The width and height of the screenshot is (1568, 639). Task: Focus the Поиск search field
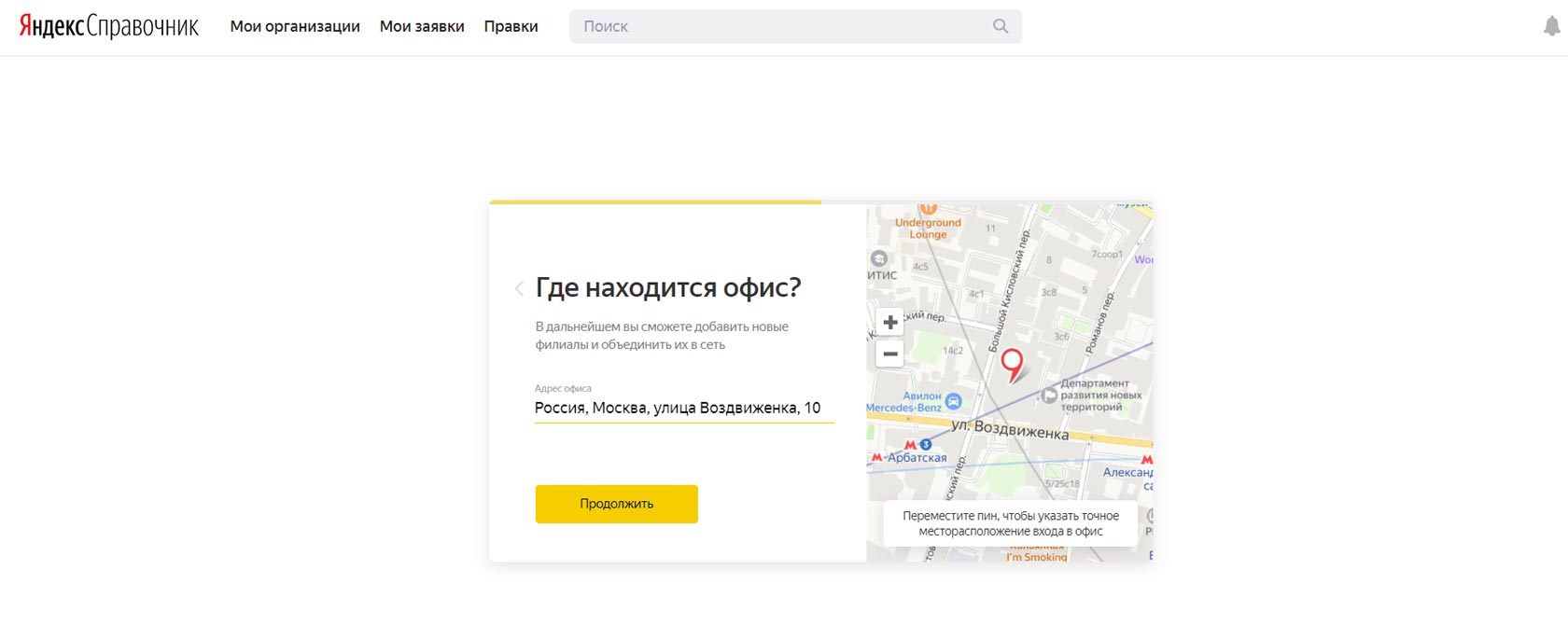(784, 26)
